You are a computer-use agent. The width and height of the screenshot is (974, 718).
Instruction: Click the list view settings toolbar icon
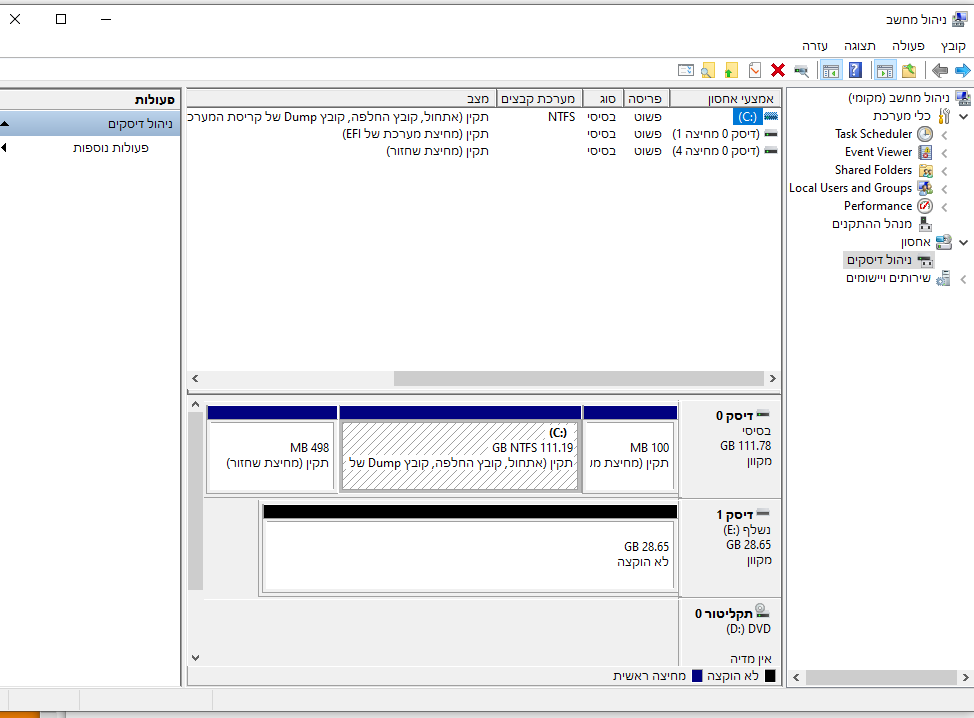[686, 71]
